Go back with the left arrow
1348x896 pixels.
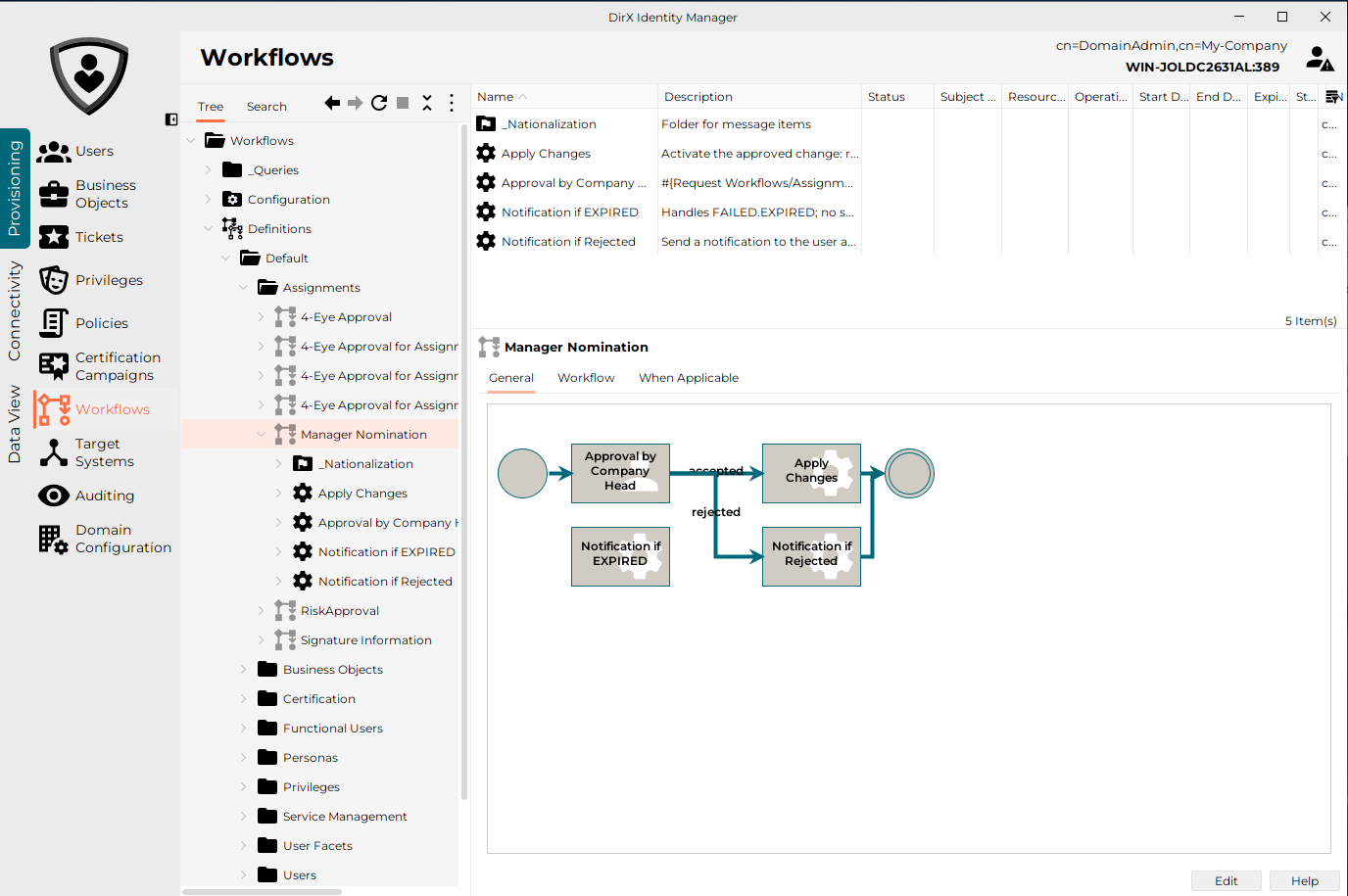tap(332, 103)
